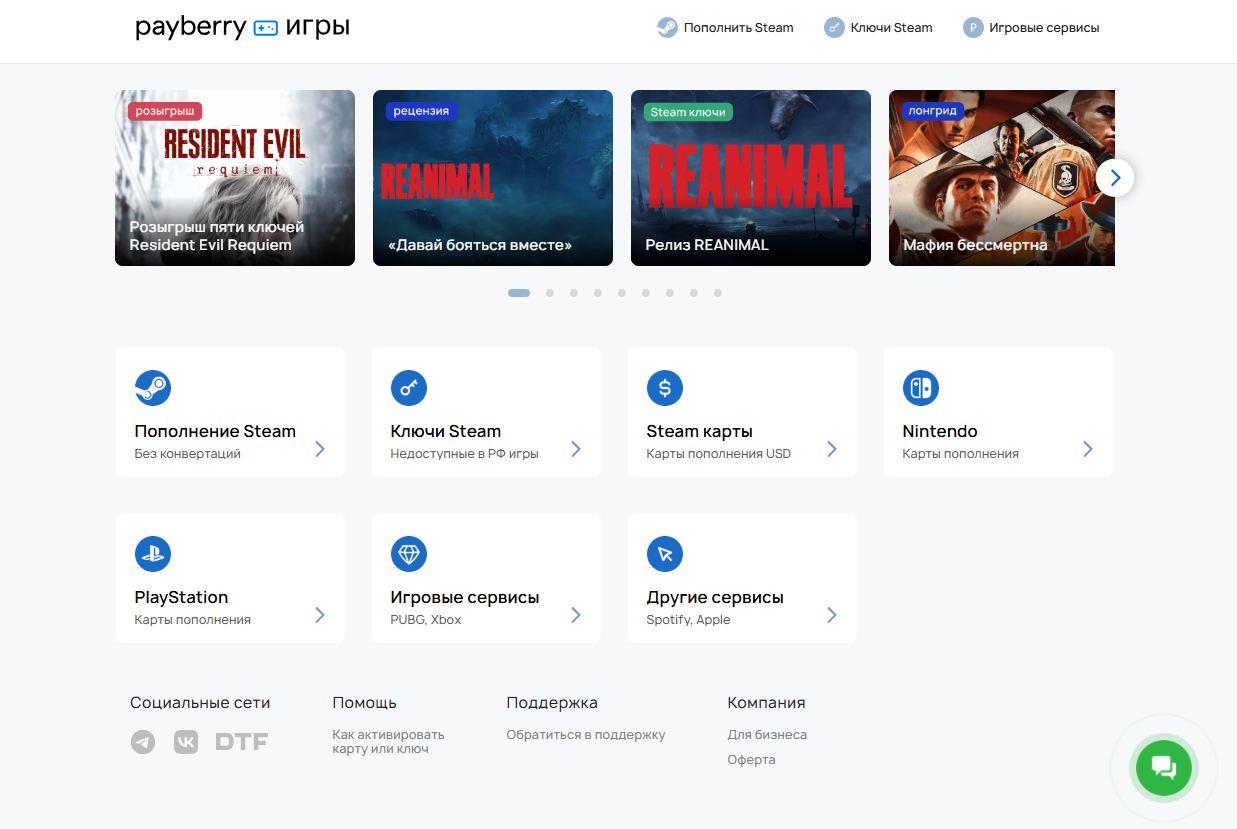This screenshot has height=829, width=1237.
Task: Open Ключи Steam in top navigation
Action: (878, 28)
